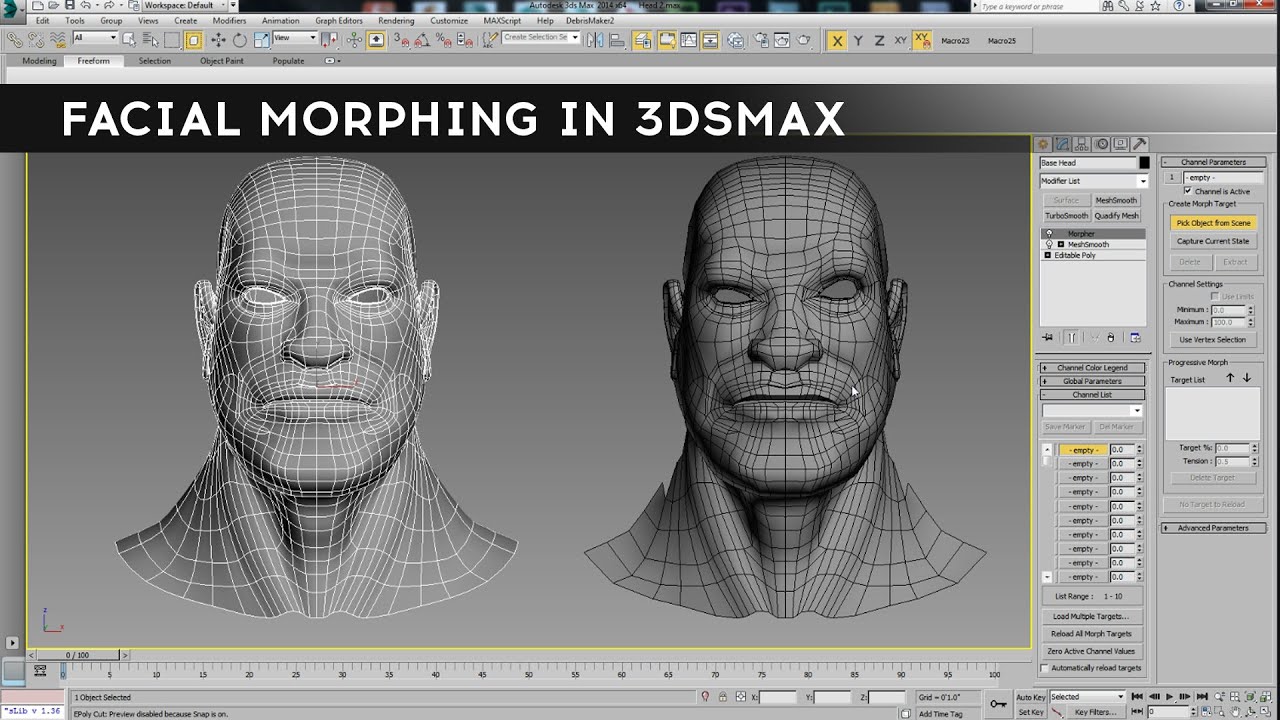The image size is (1280, 720).
Task: Click Load Multiple Targets button
Action: click(1091, 616)
